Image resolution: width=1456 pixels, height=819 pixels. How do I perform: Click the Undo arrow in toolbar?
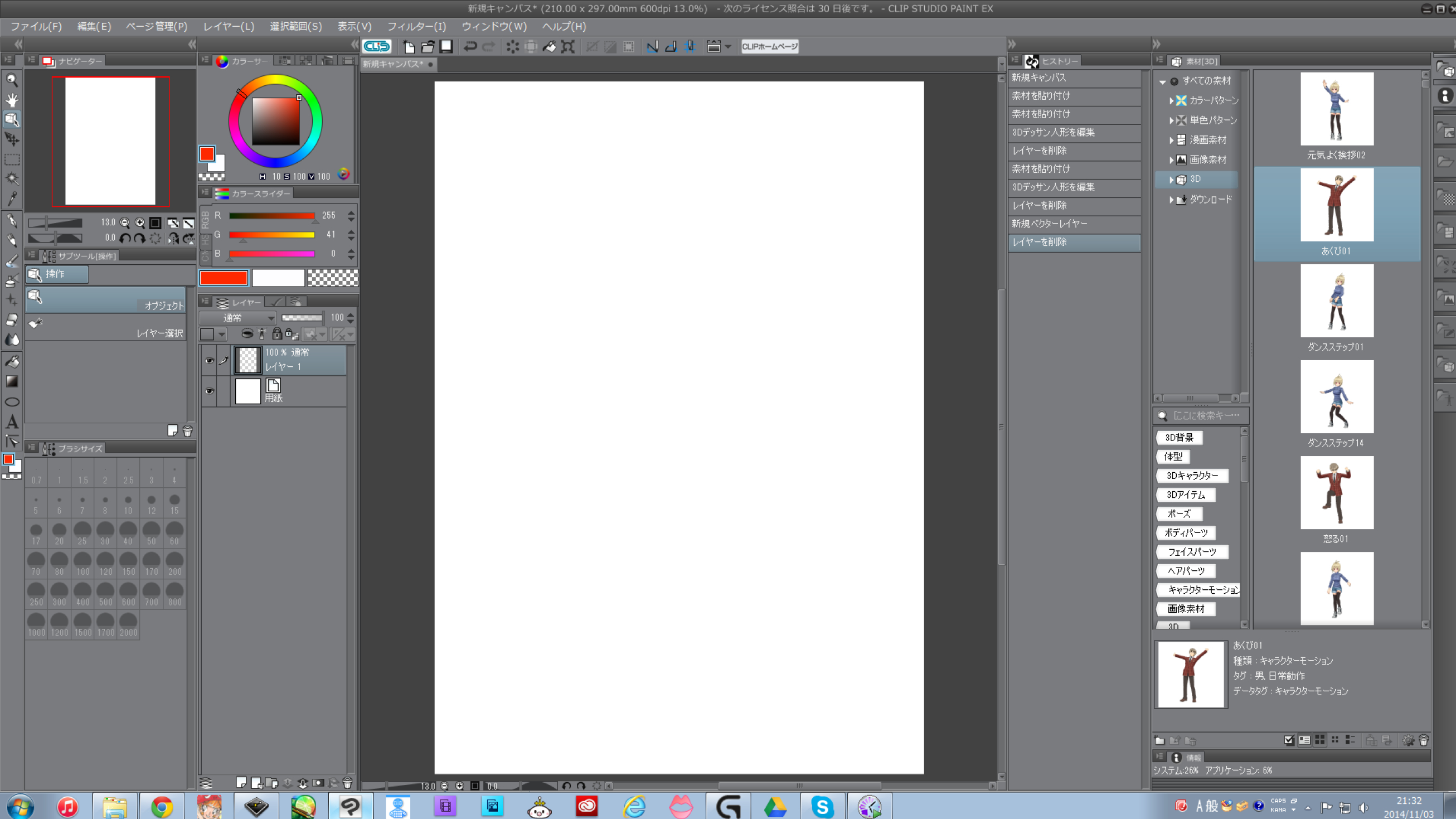tap(470, 46)
